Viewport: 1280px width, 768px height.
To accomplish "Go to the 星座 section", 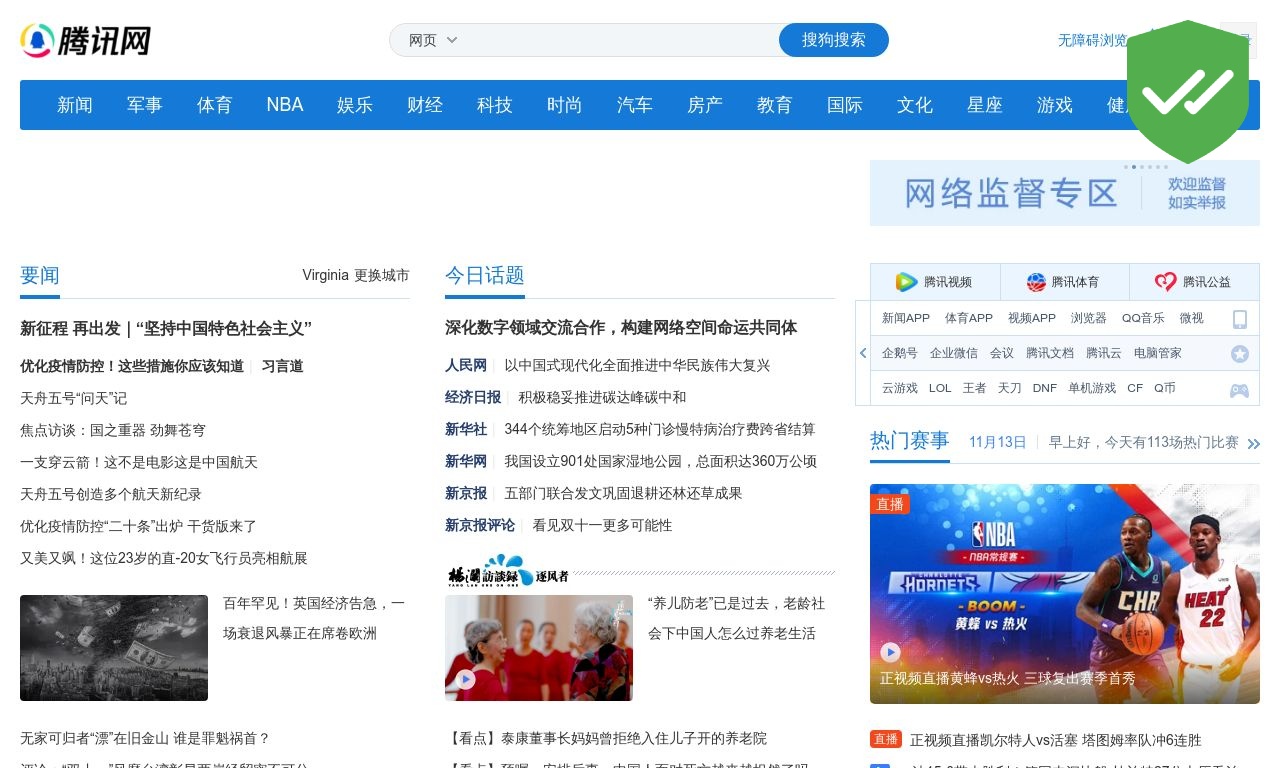I will [985, 105].
